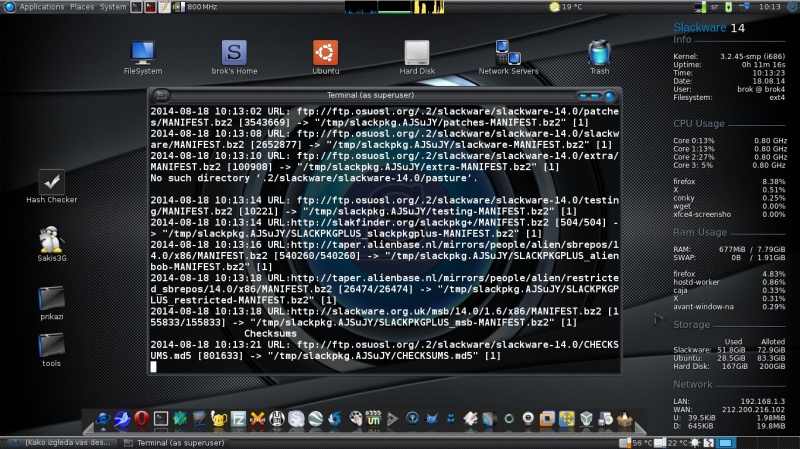The height and width of the screenshot is (449, 800).
Task: Click the terminal cursor block
Action: pyautogui.click(x=153, y=366)
